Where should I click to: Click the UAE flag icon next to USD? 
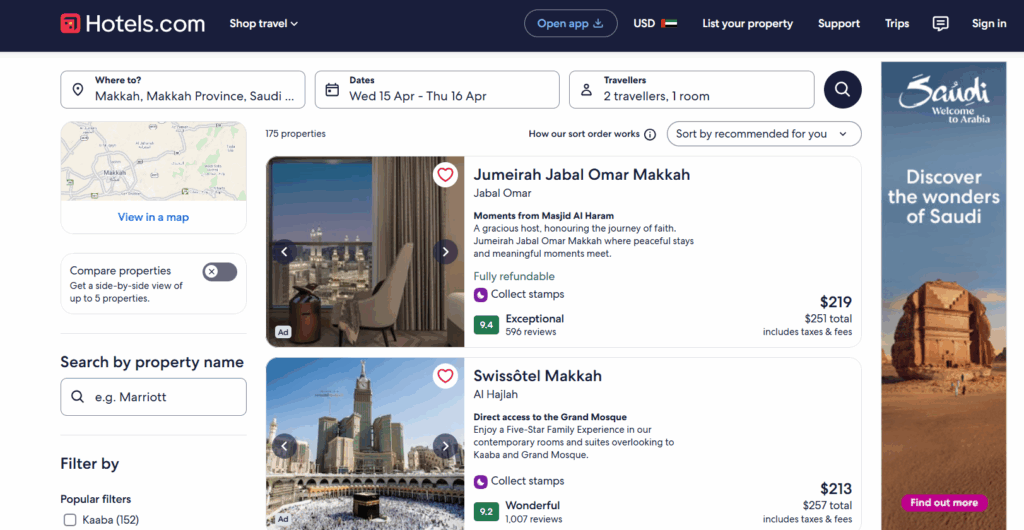(x=669, y=23)
